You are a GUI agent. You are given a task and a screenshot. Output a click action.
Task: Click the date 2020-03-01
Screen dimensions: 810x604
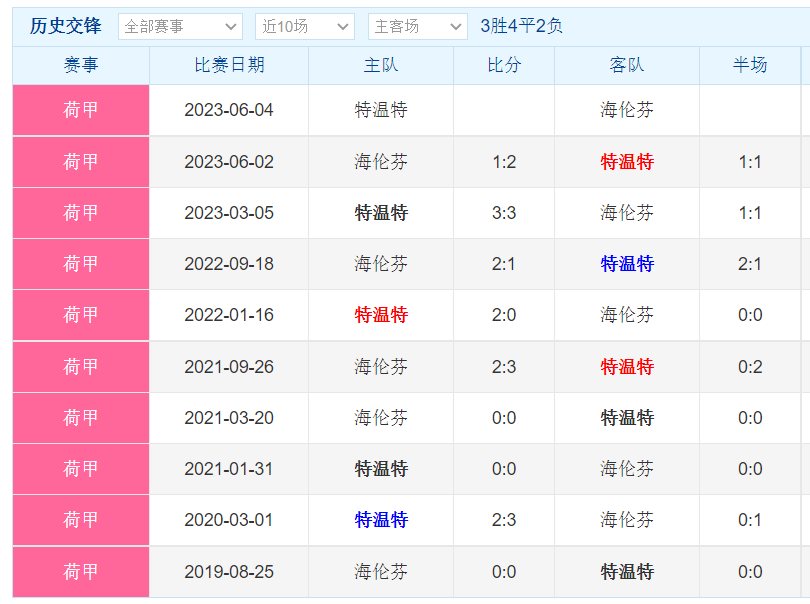[x=229, y=520]
